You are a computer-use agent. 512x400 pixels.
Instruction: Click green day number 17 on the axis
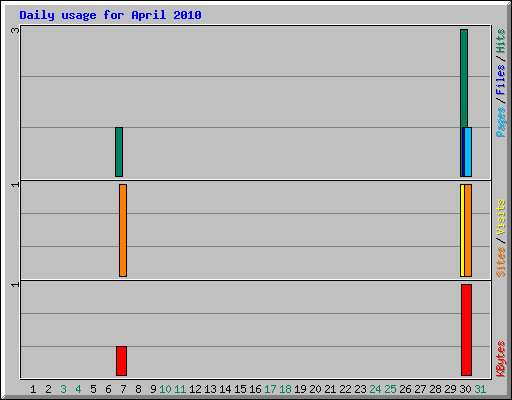tap(270, 389)
